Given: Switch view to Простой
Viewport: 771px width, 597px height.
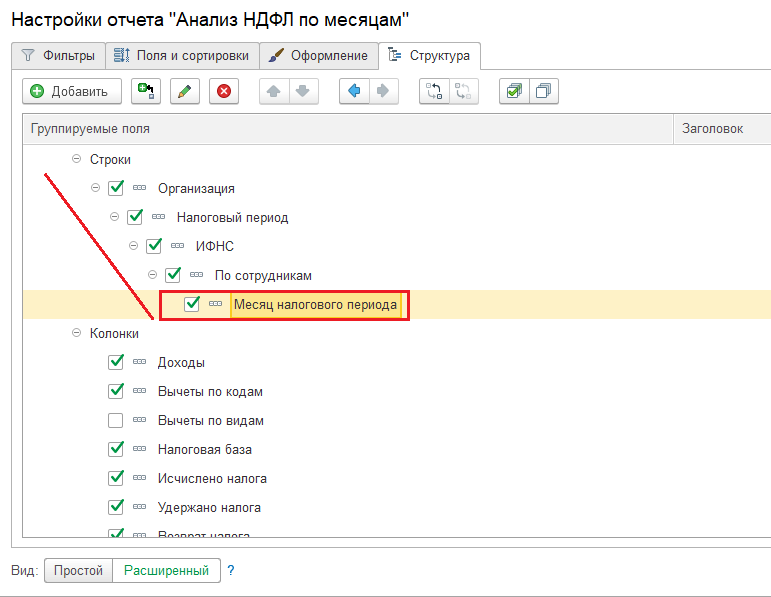Looking at the screenshot, I should 79,570.
